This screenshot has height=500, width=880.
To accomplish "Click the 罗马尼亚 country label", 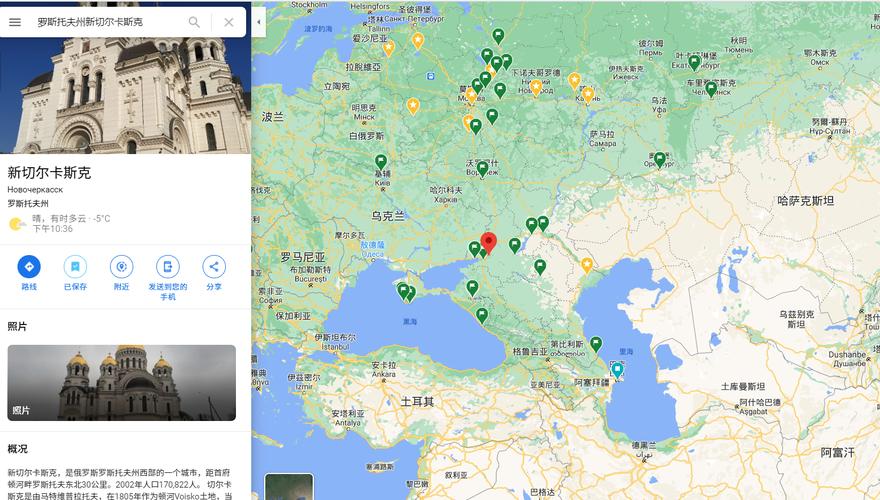I will click(x=303, y=258).
